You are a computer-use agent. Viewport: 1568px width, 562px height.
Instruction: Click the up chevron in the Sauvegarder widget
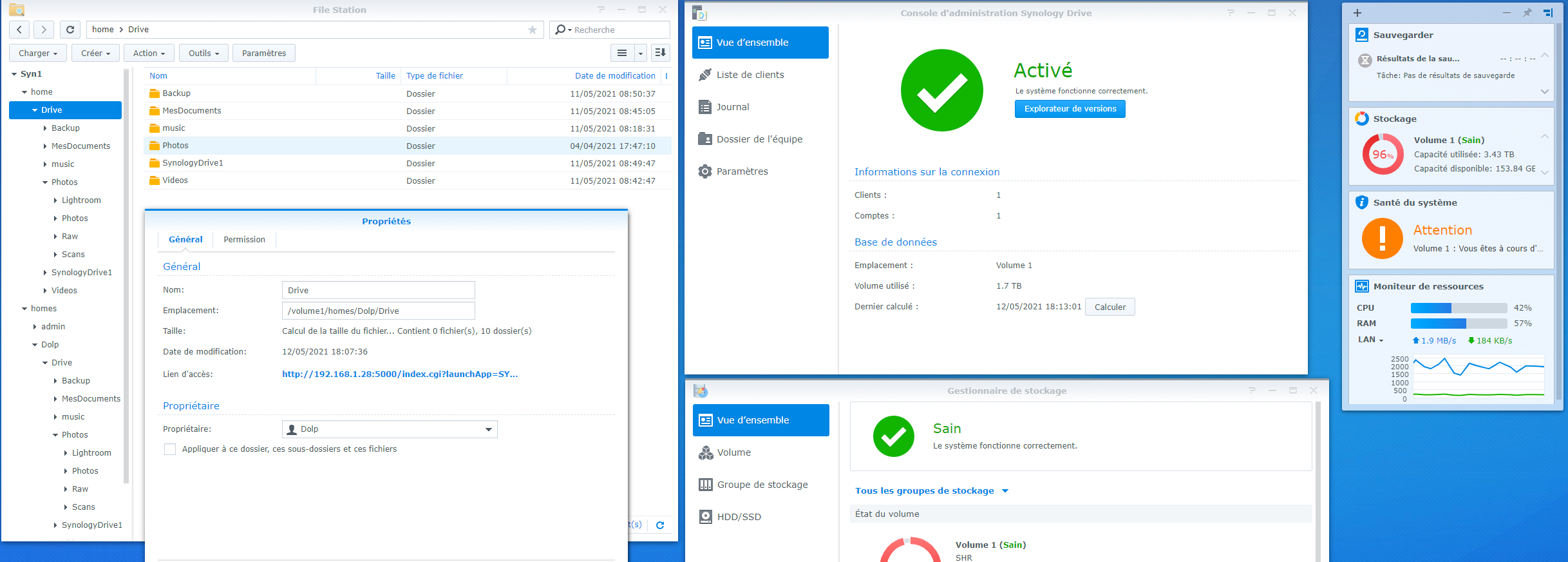pos(1544,55)
